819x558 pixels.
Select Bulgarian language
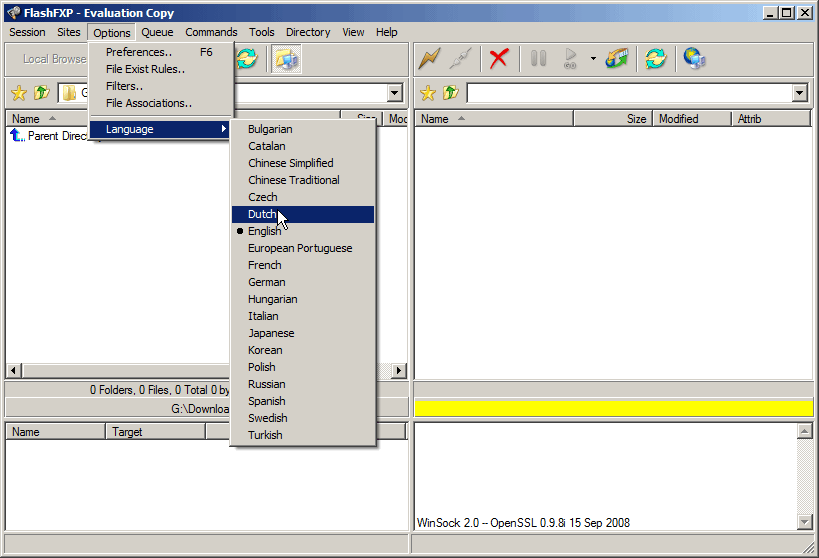click(303, 129)
